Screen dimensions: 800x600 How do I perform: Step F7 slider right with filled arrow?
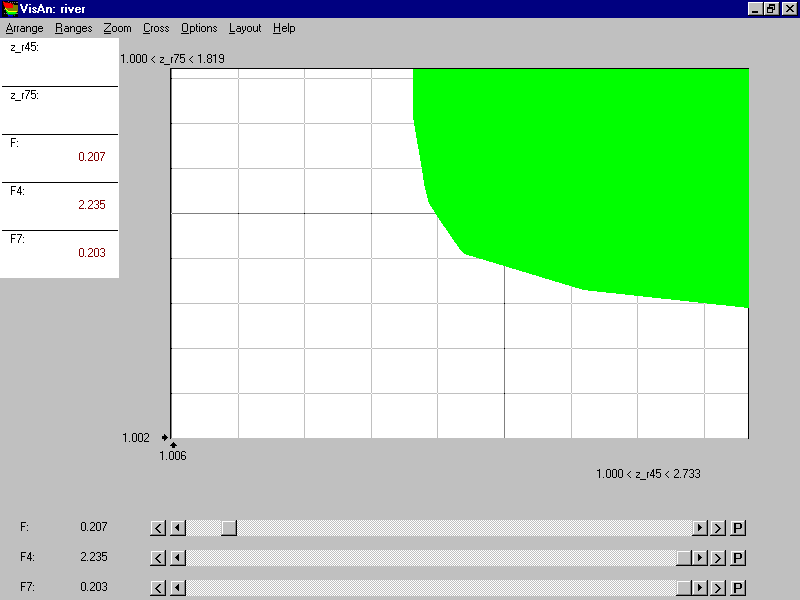[x=699, y=588]
